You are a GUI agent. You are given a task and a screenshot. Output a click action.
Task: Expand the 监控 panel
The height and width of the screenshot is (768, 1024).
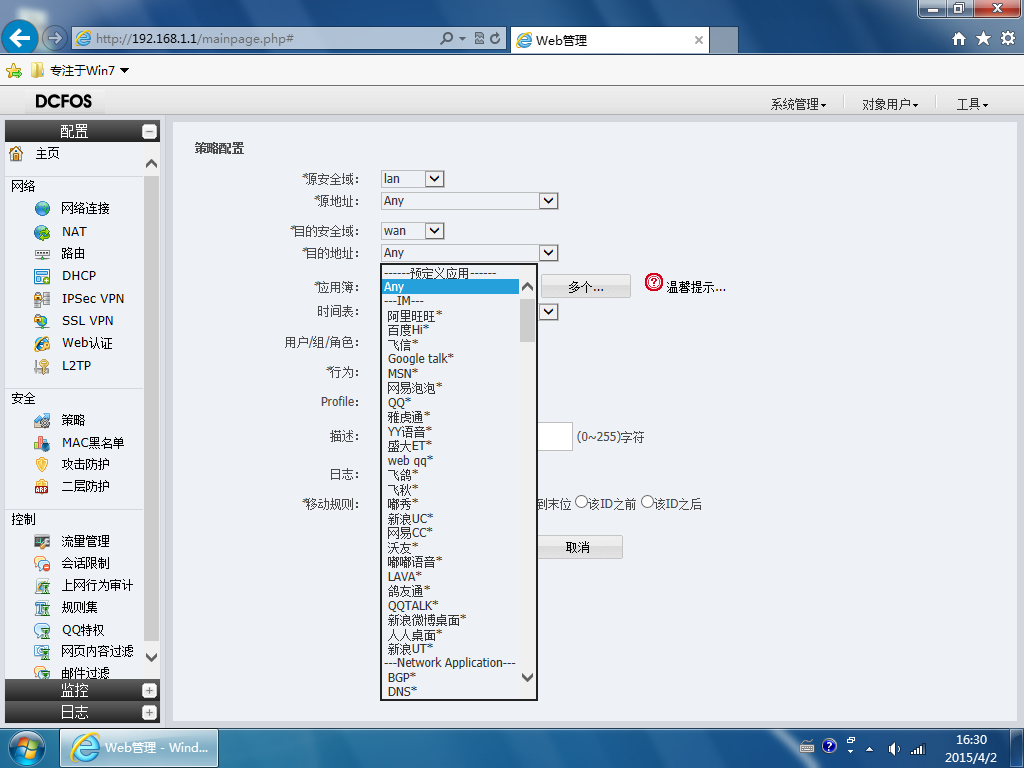pos(150,690)
